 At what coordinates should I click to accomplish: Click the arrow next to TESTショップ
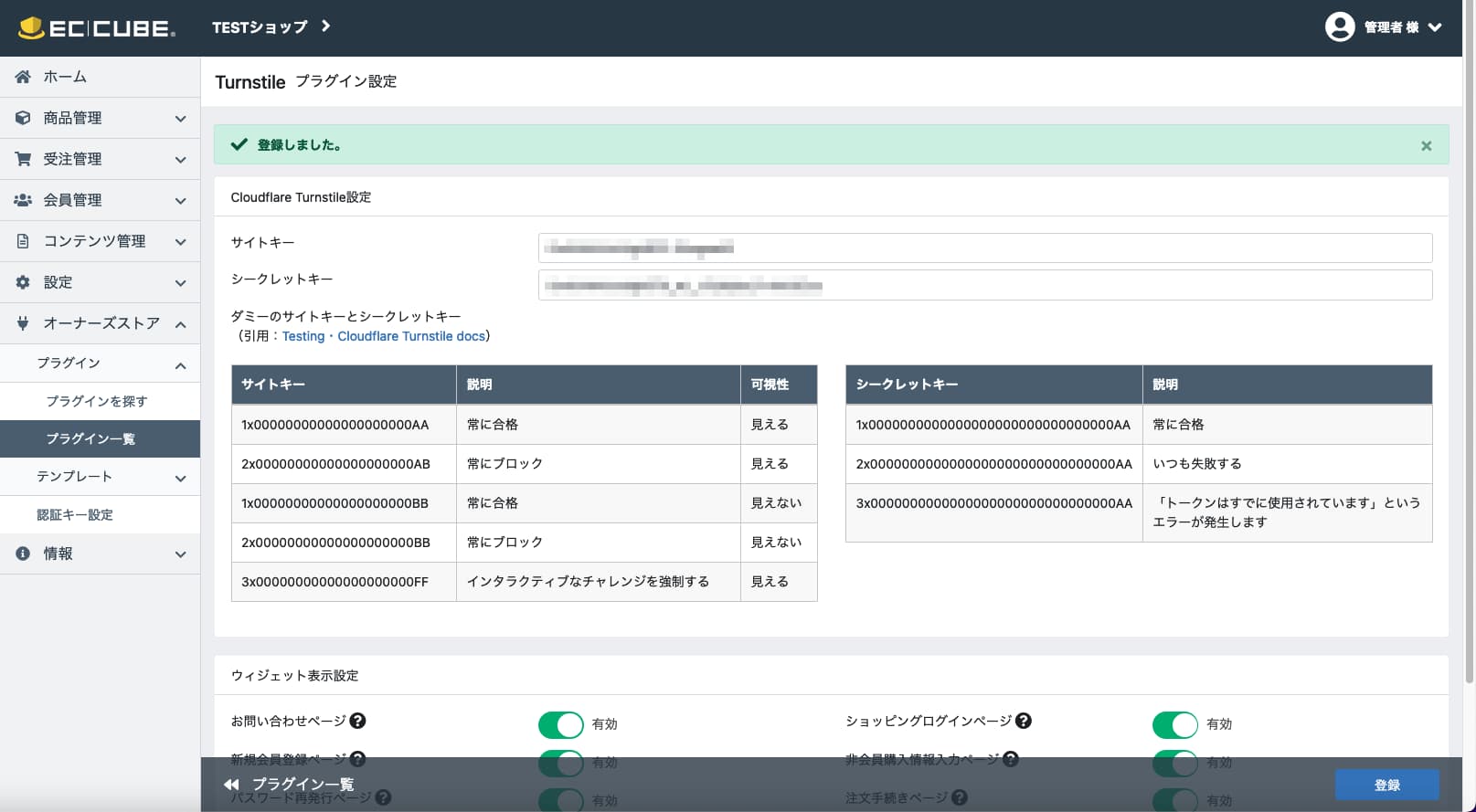click(325, 26)
